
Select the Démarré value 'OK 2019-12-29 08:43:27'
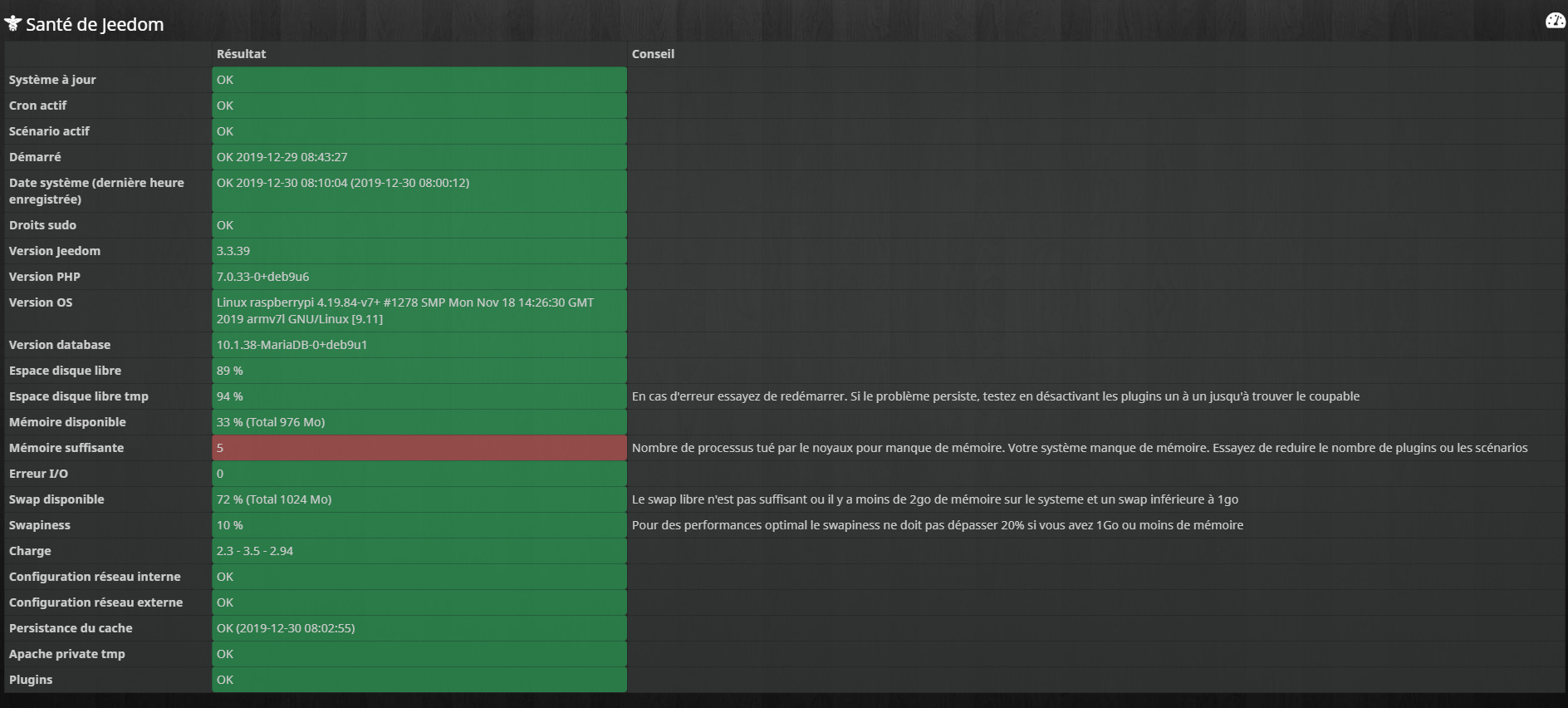(282, 157)
